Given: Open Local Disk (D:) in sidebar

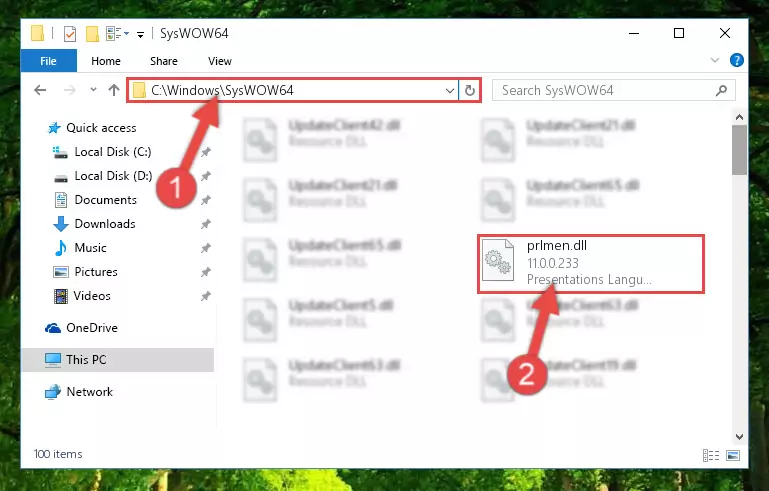Looking at the screenshot, I should pyautogui.click(x=113, y=176).
